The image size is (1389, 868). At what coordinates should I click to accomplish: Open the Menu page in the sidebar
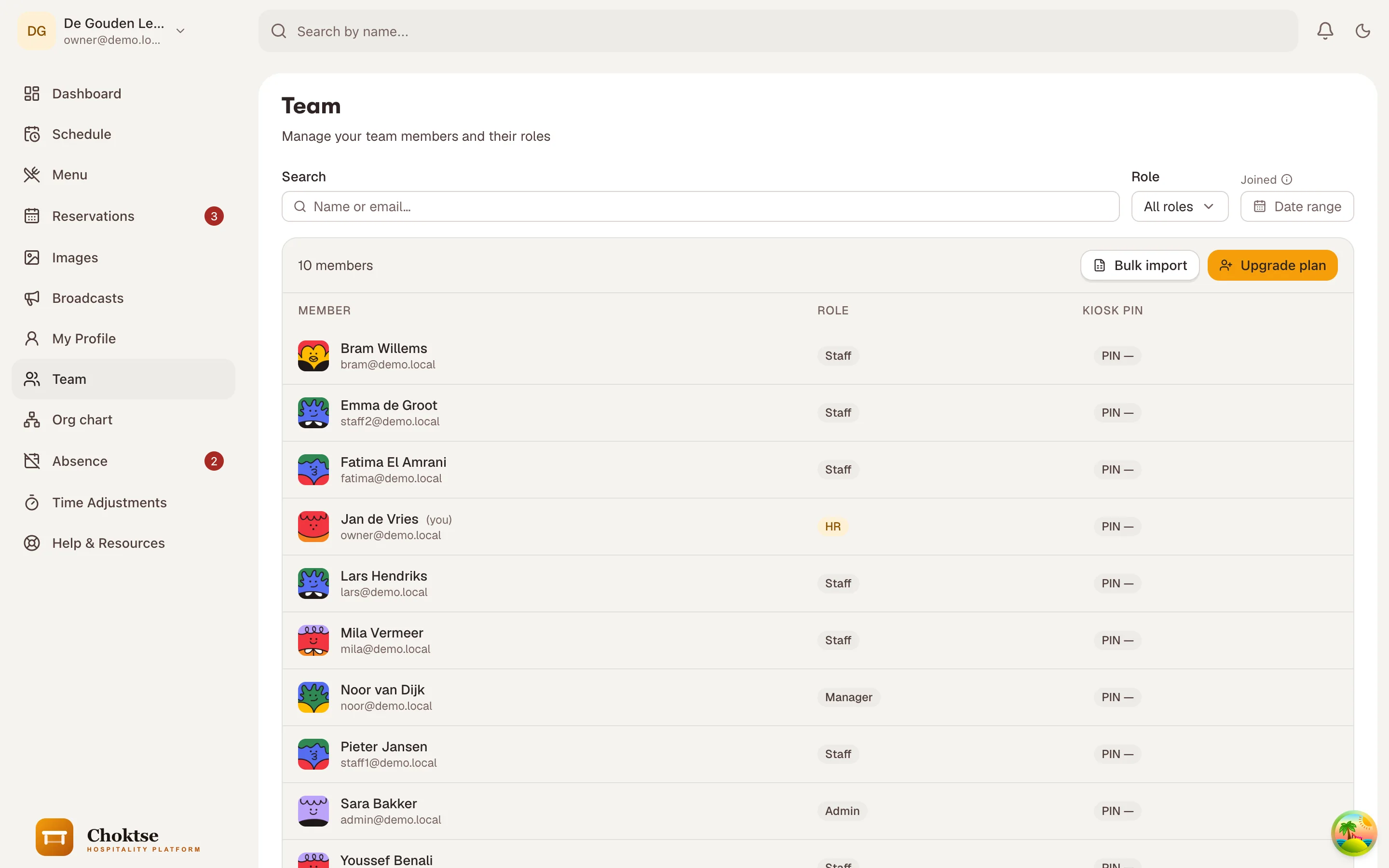(123, 175)
